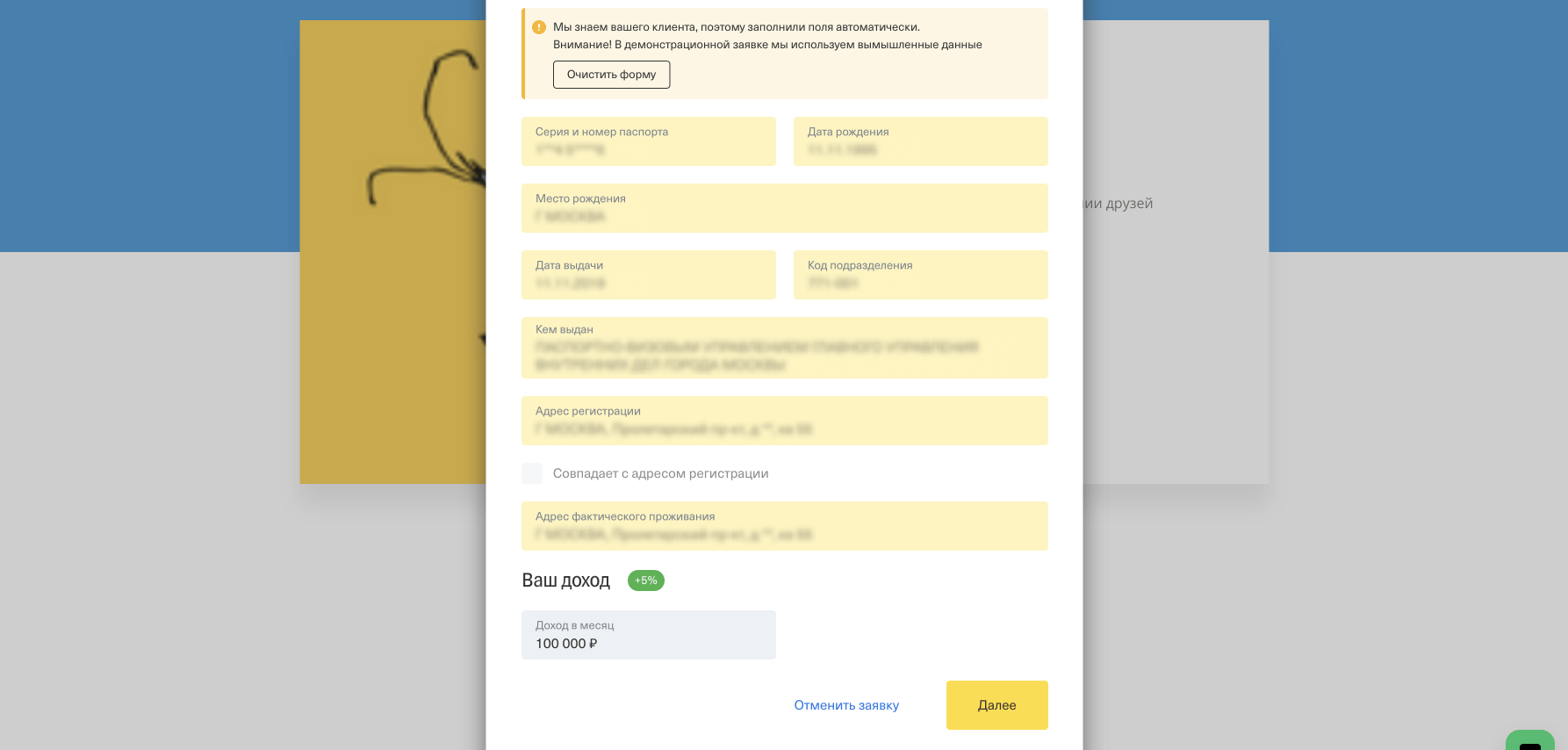Cancel via 'Отменить заявку' link

click(x=846, y=705)
